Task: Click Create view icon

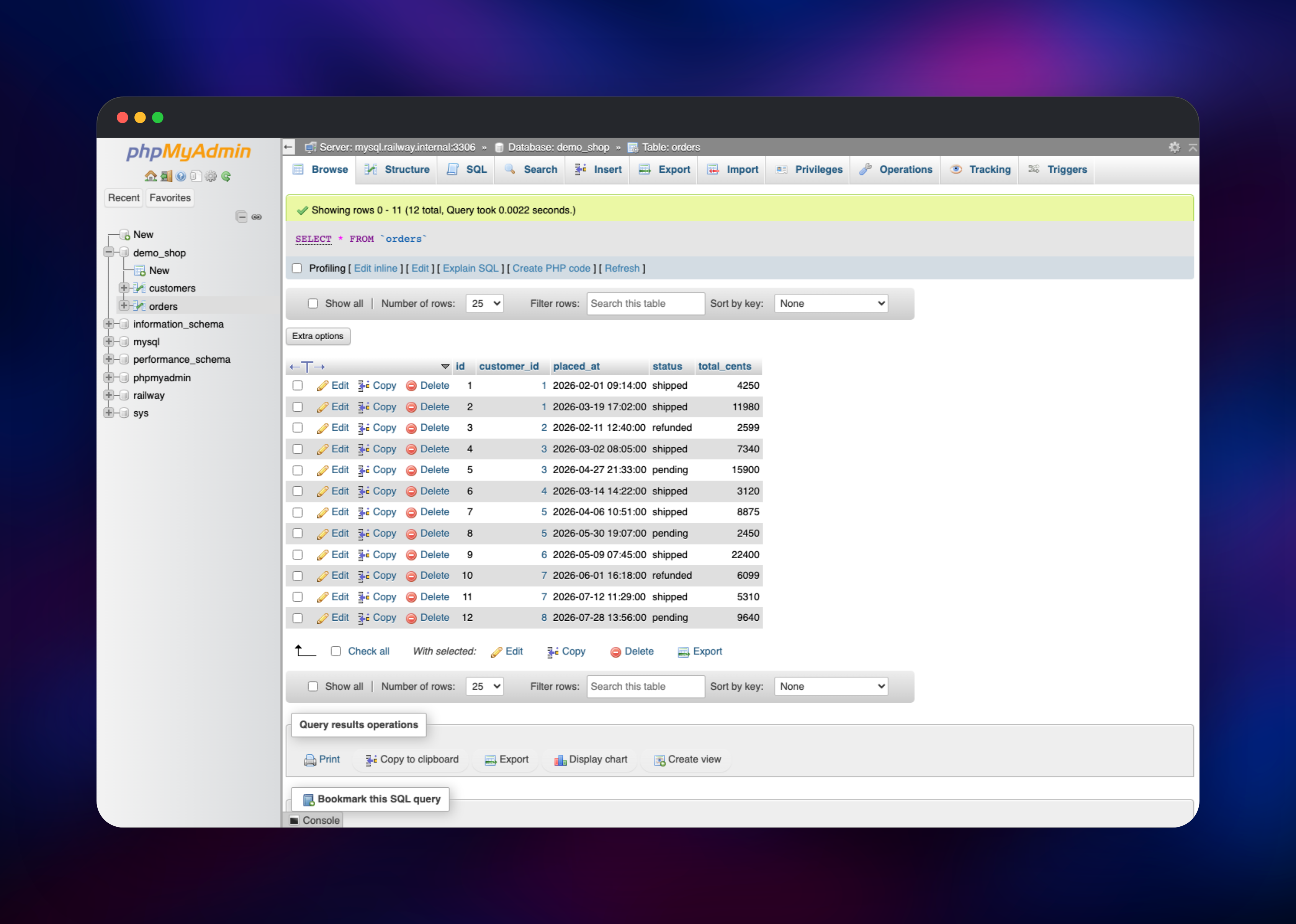Action: 659,760
